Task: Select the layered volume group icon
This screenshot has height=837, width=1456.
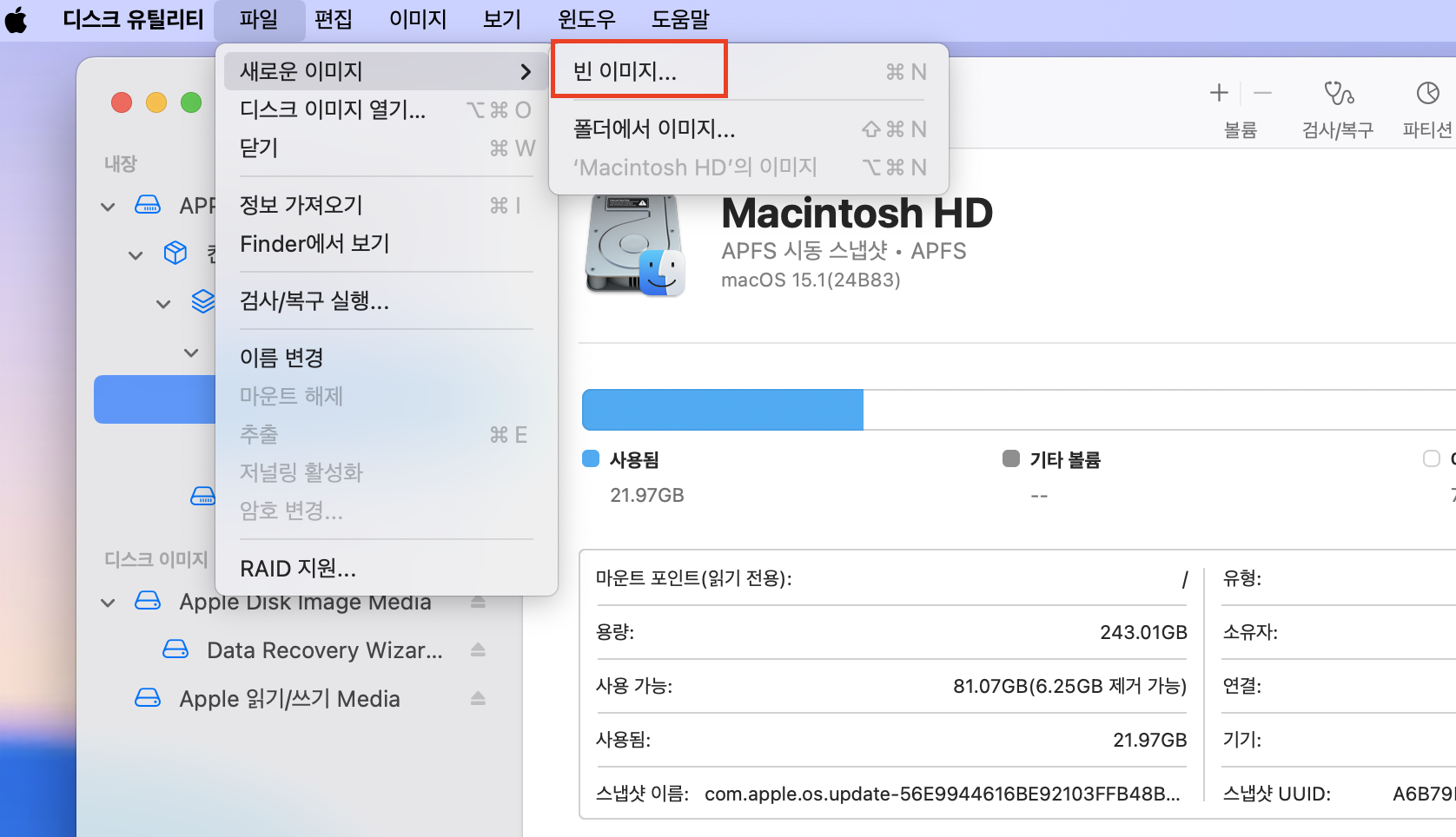Action: pyautogui.click(x=203, y=301)
